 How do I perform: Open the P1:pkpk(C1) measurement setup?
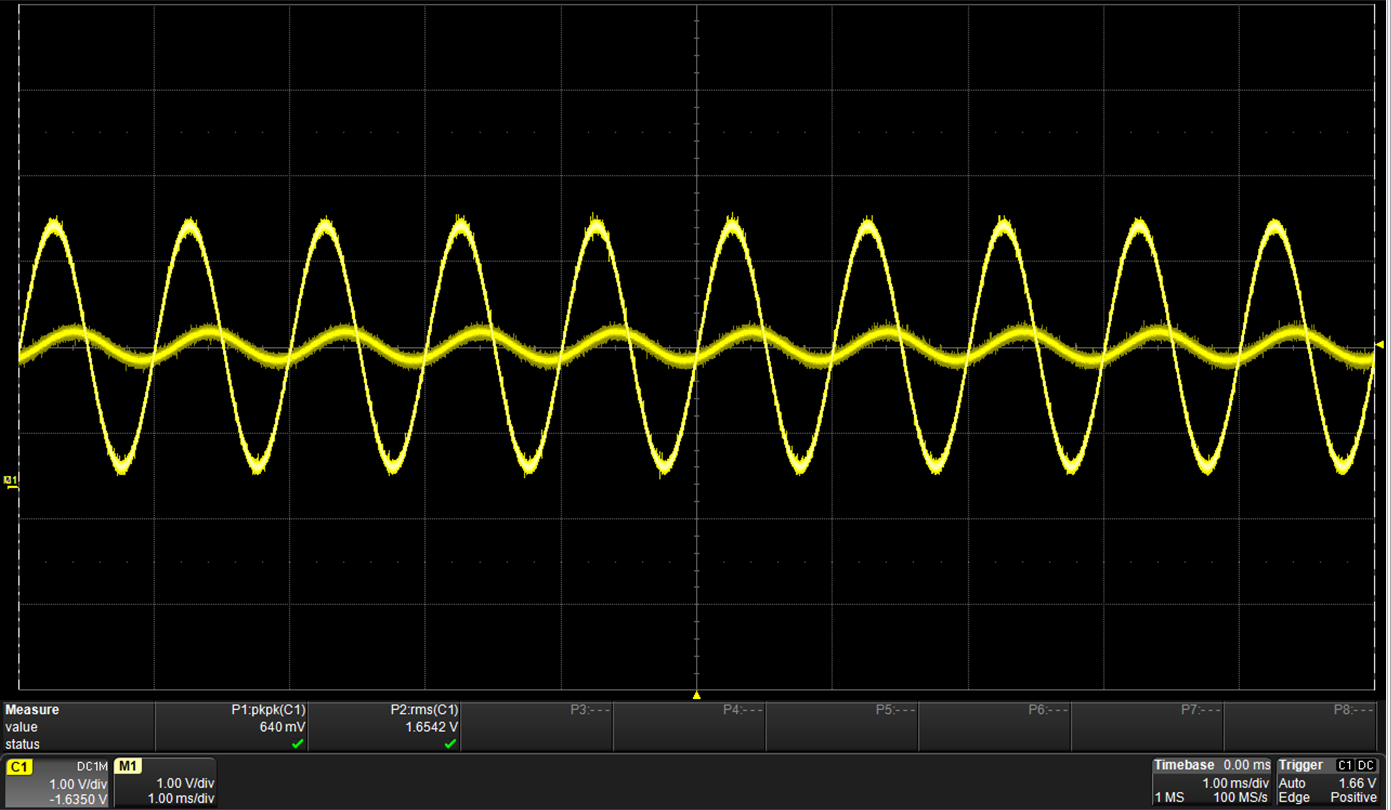tap(268, 710)
